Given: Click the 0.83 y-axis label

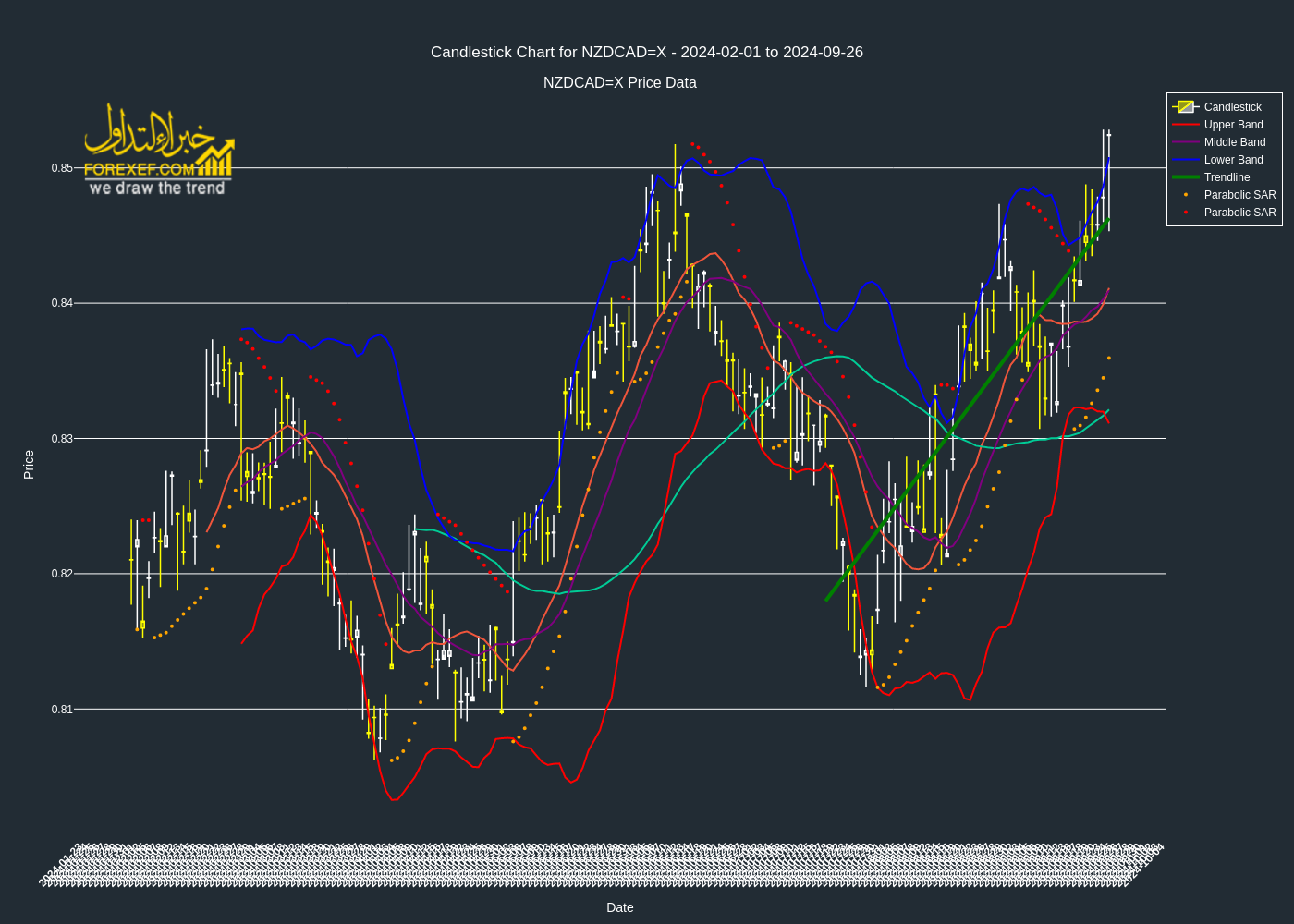Looking at the screenshot, I should [x=62, y=439].
